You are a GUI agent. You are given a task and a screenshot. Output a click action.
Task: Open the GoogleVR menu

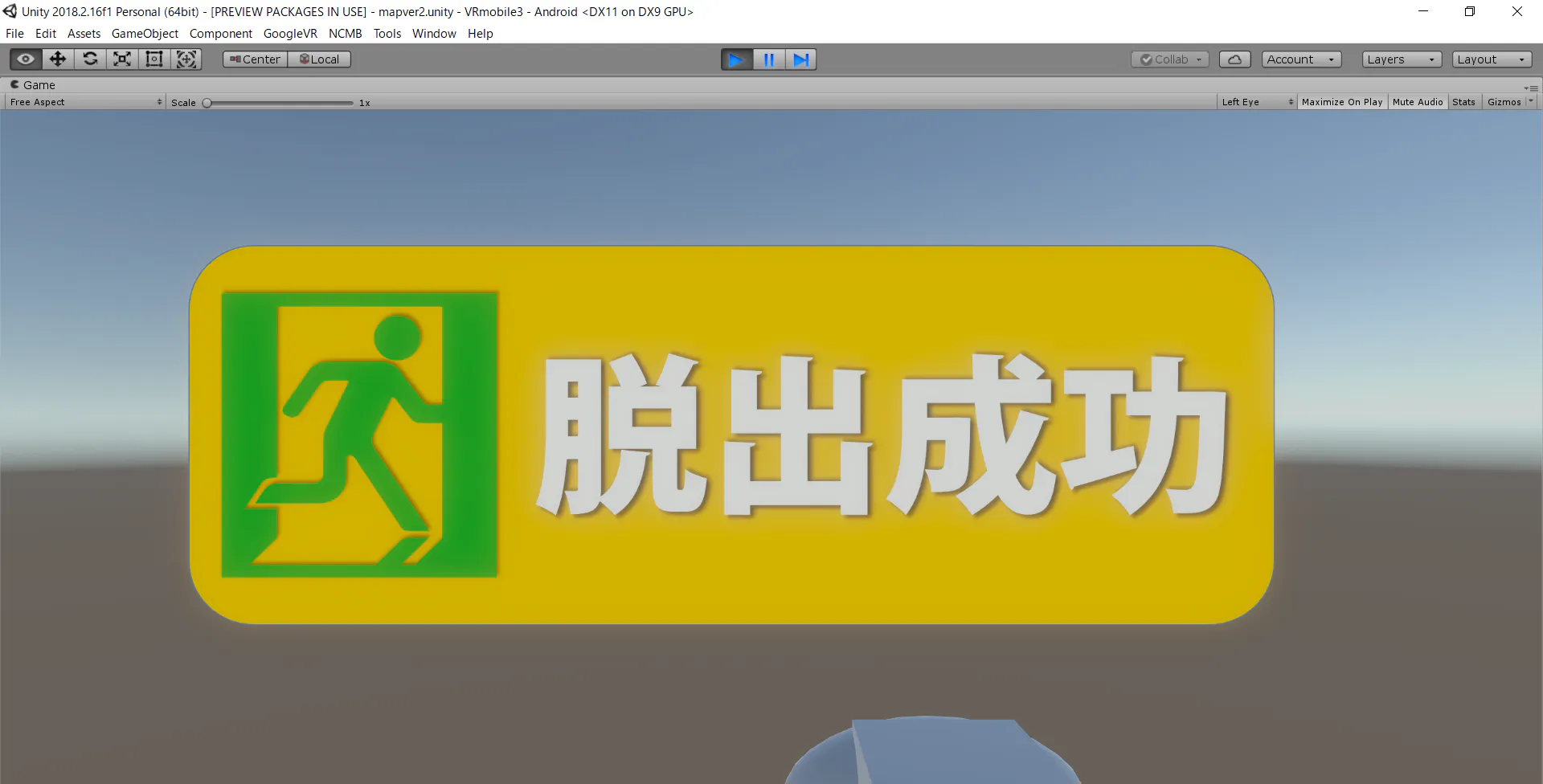click(290, 34)
